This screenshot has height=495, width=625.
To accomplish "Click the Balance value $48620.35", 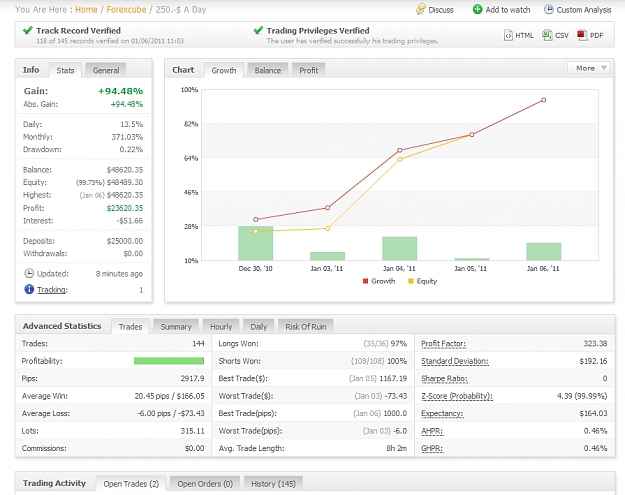I will (125, 170).
